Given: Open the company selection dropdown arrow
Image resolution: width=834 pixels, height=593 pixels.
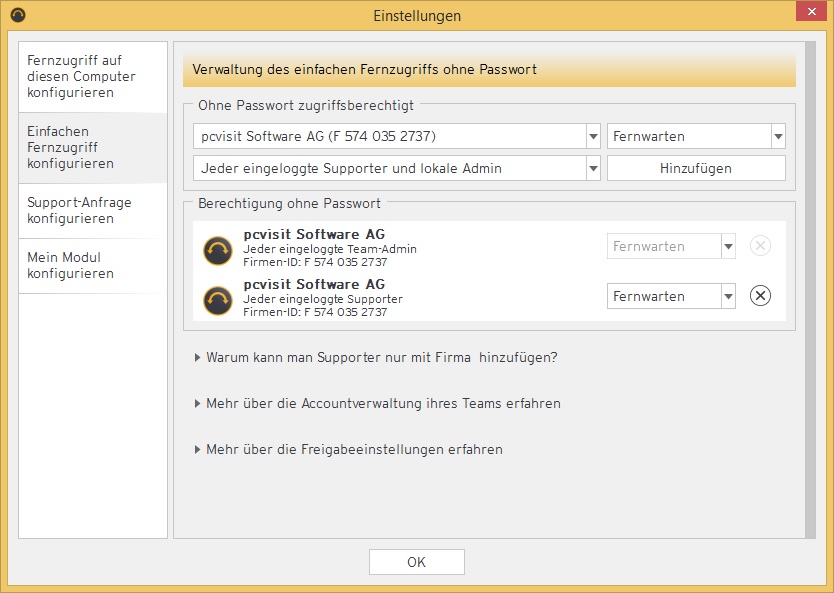Looking at the screenshot, I should (592, 137).
